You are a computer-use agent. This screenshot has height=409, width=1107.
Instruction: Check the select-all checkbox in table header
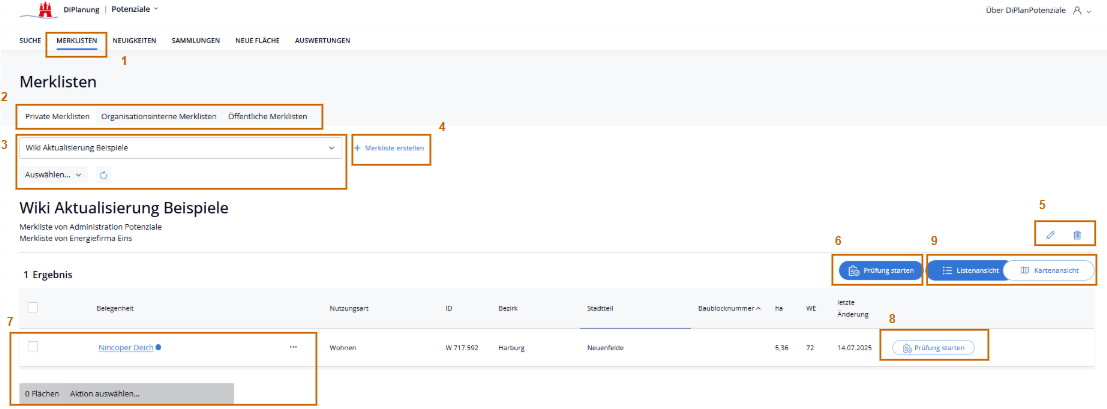[x=33, y=307]
